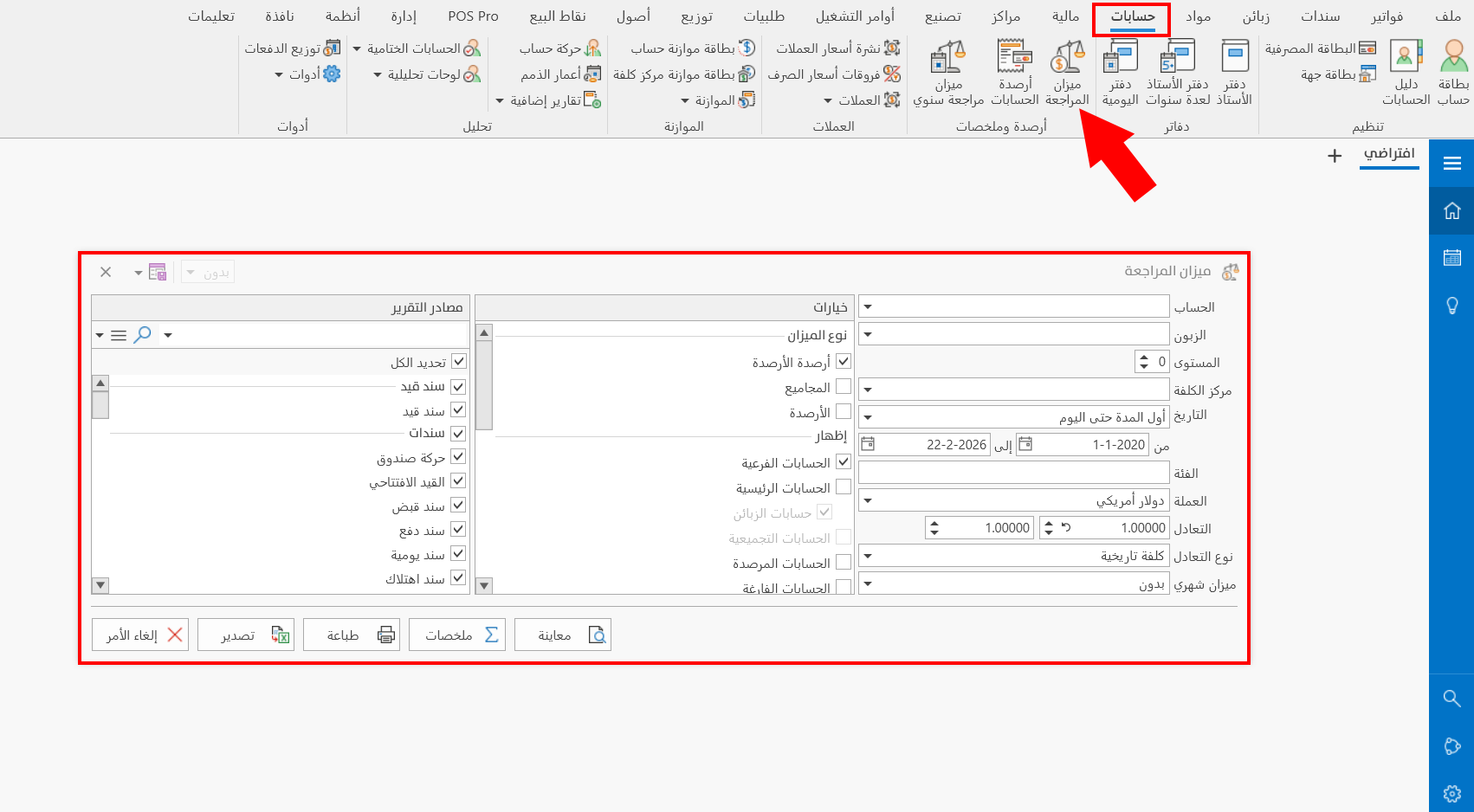
Task: Open نشرة أسعار العملات
Action: pos(837,48)
